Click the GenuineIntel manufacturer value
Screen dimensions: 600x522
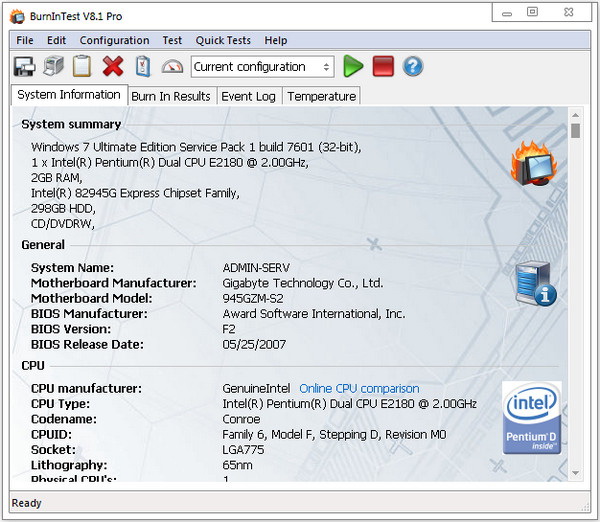[x=256, y=388]
